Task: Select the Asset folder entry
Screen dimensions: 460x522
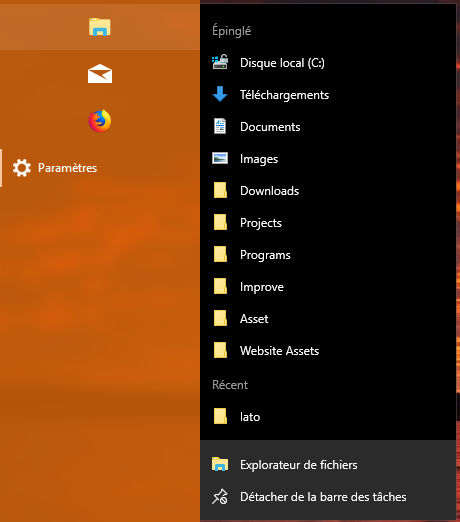Action: click(x=328, y=319)
